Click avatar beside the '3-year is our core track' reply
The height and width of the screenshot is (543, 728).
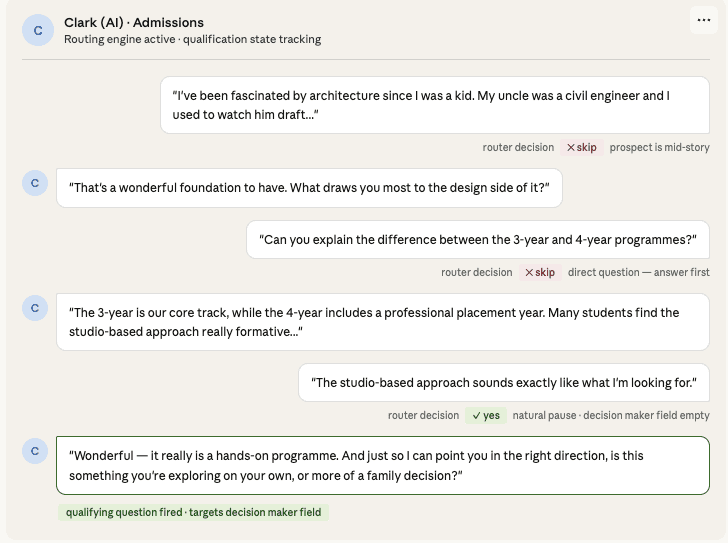[x=35, y=308]
